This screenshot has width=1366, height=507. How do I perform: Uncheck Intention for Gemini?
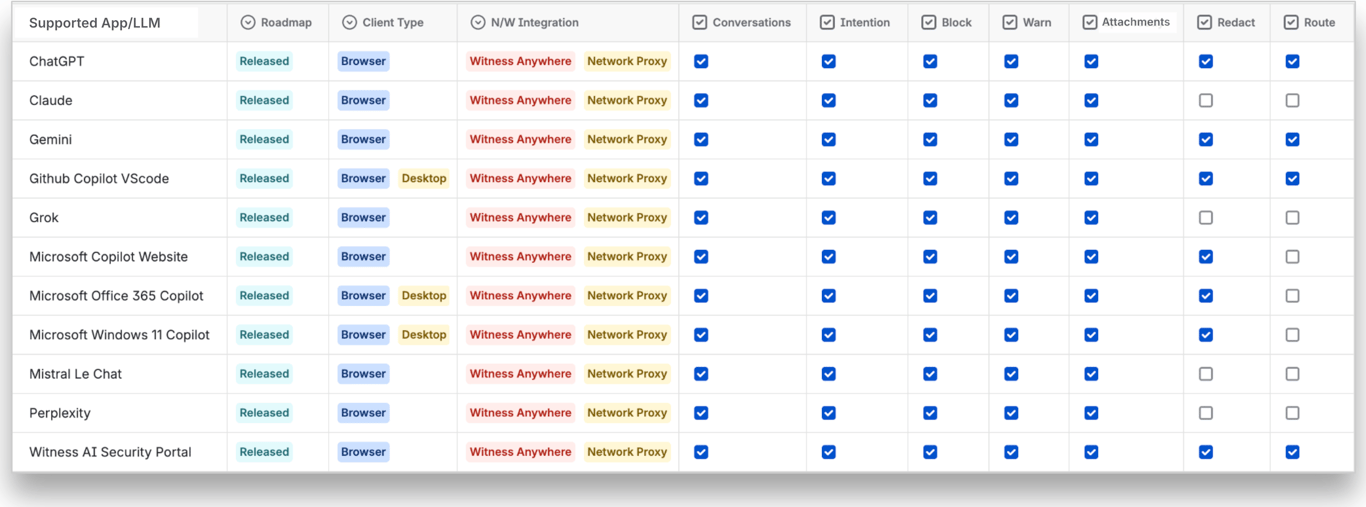pyautogui.click(x=829, y=139)
